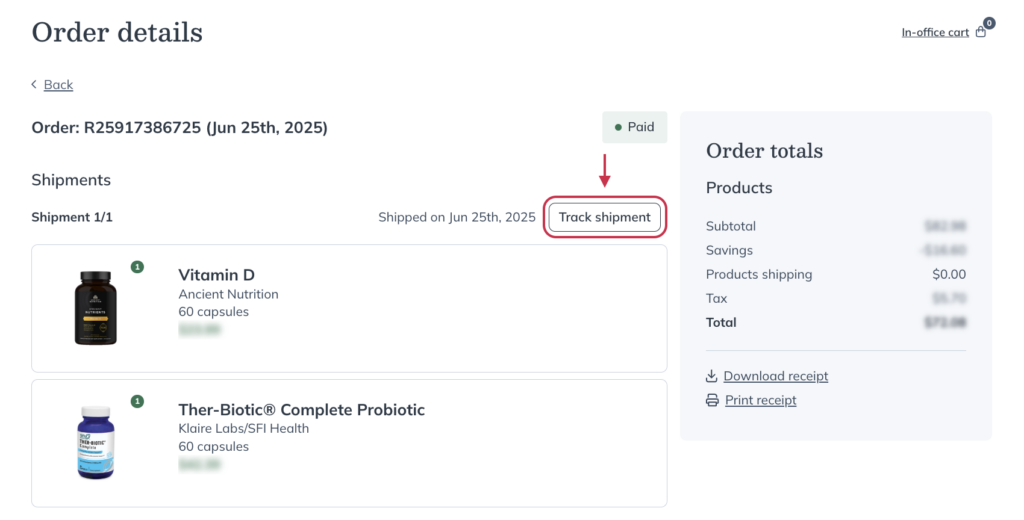Open the In-office cart link
Viewport: 1024px width, 520px height.
coord(935,32)
